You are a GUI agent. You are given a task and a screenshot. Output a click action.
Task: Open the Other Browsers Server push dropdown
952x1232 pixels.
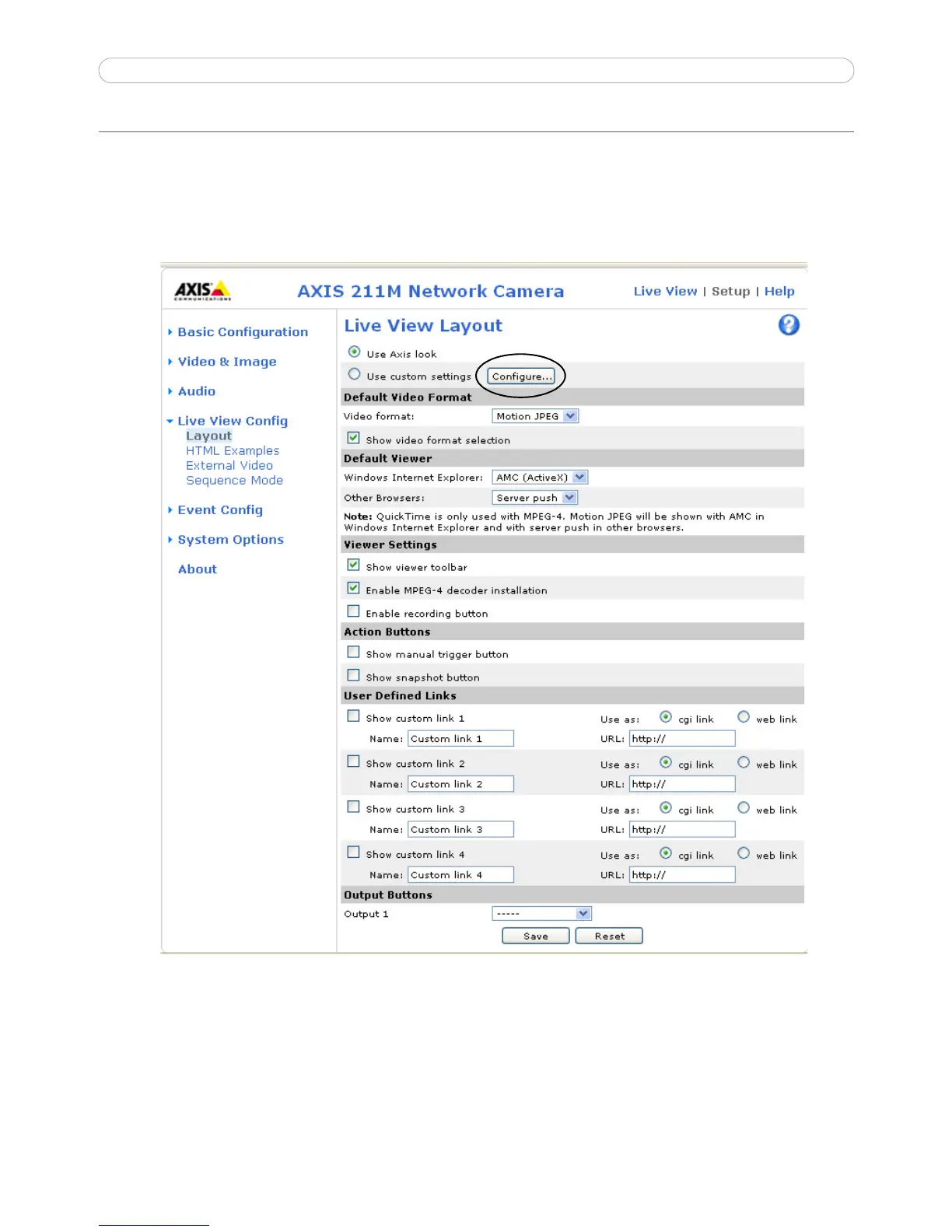pyautogui.click(x=535, y=498)
